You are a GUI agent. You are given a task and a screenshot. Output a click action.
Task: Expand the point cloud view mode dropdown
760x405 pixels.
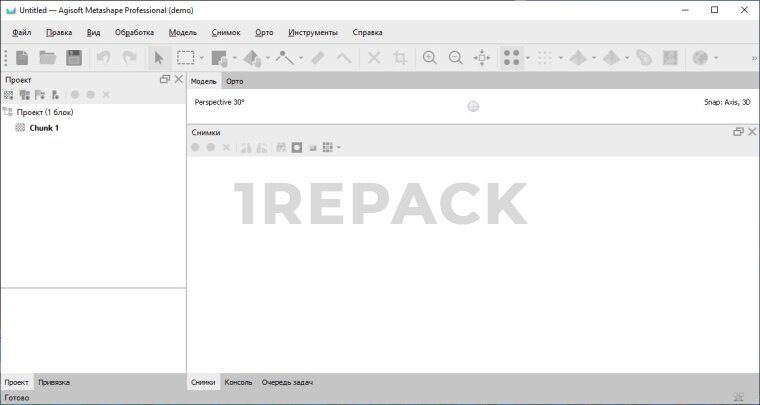point(528,58)
